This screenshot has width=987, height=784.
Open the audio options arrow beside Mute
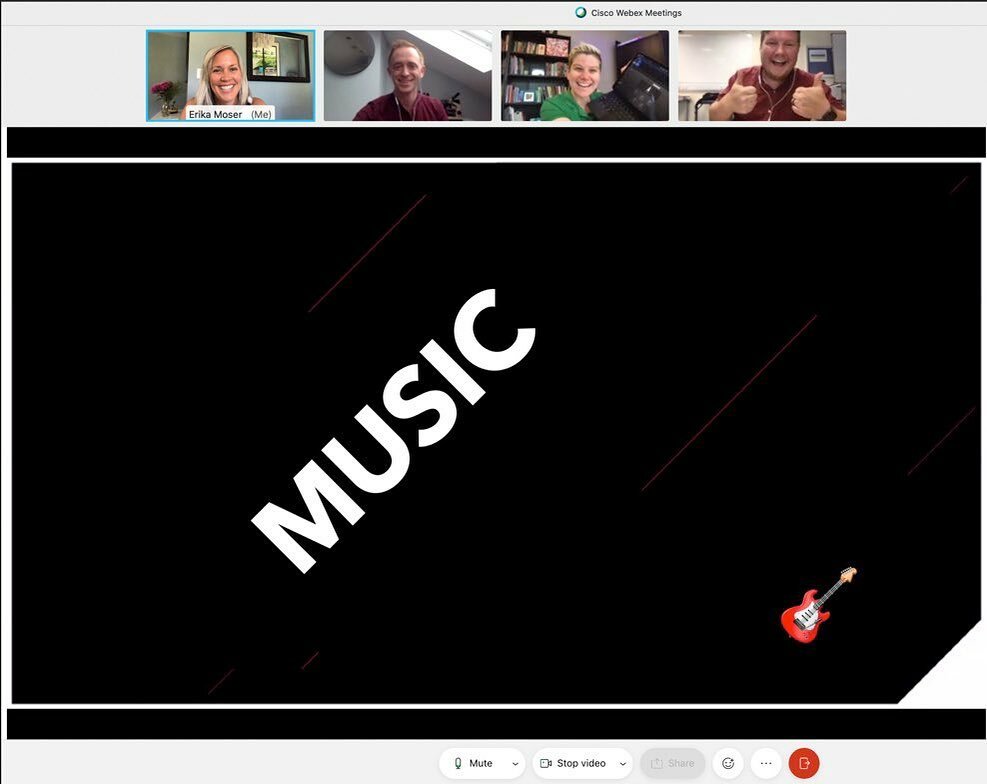516,763
